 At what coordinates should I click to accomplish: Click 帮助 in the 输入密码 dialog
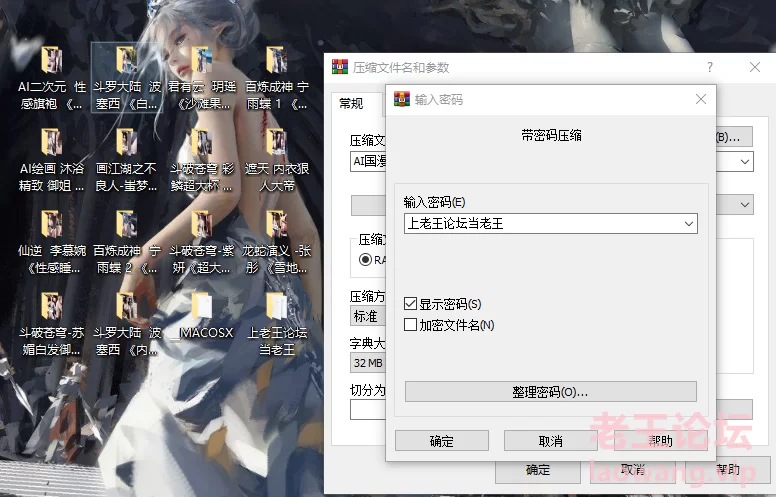click(660, 441)
